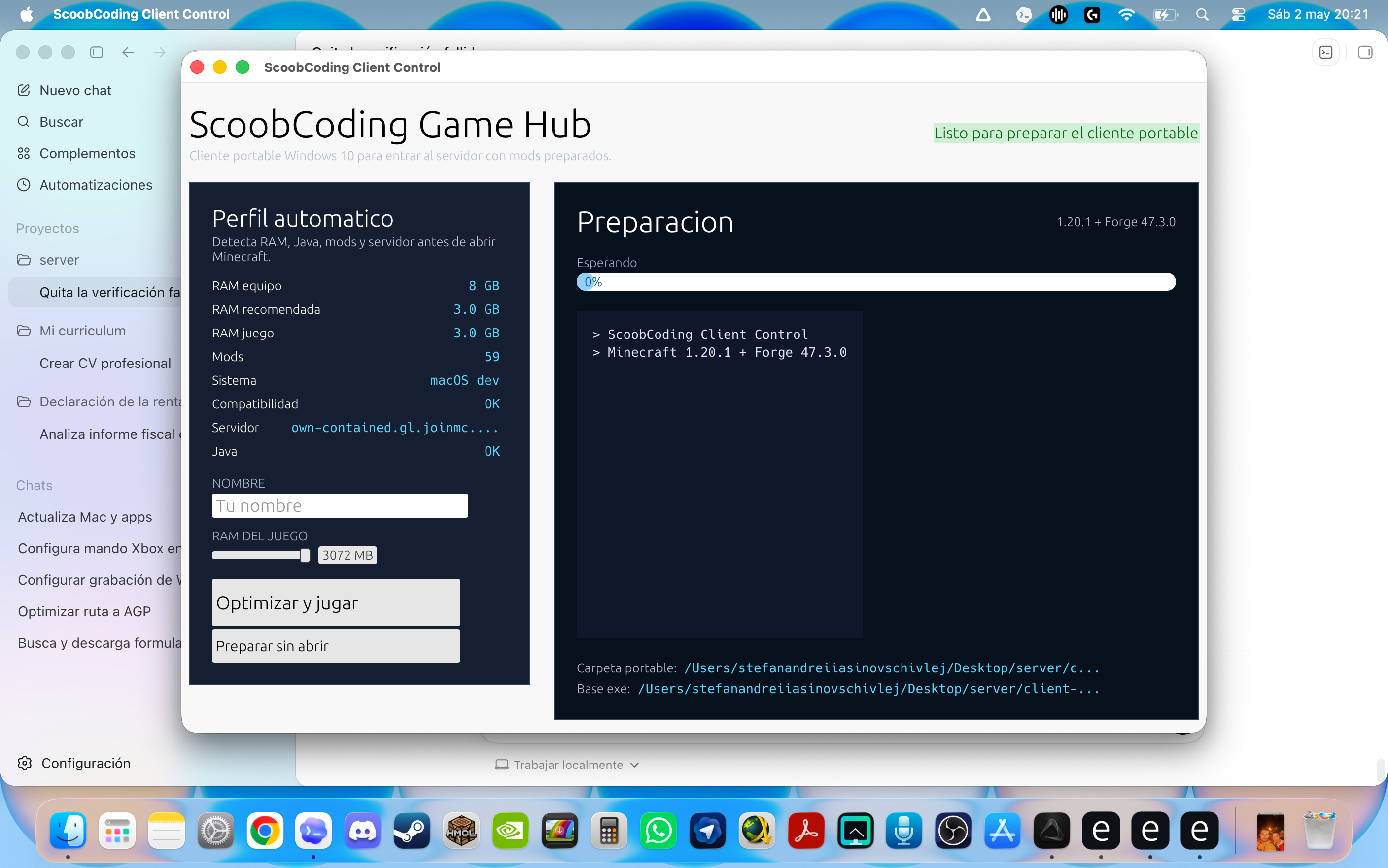
Task: Click Optimizar y jugar button
Action: 336,602
